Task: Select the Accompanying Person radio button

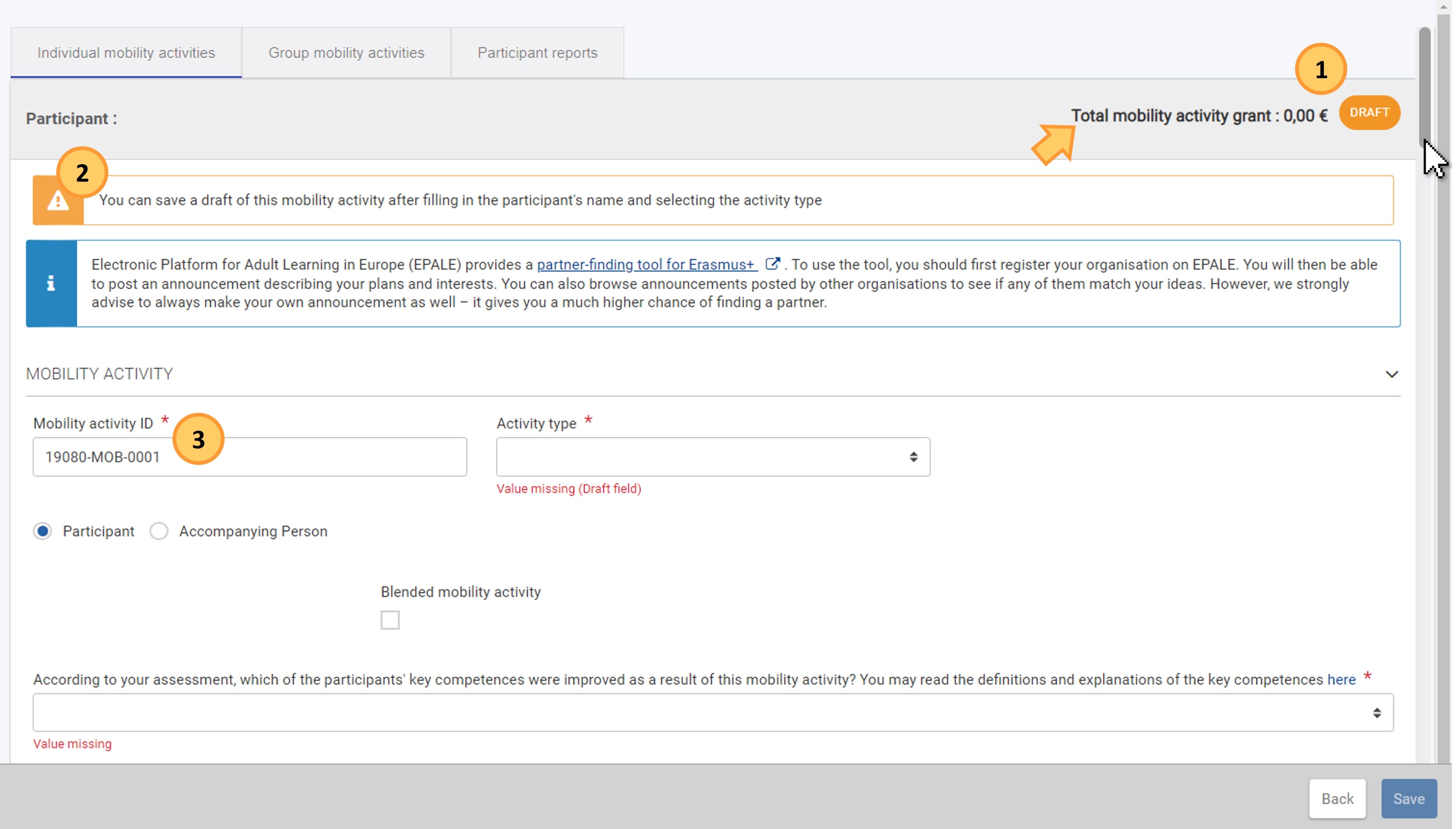Action: click(x=159, y=531)
